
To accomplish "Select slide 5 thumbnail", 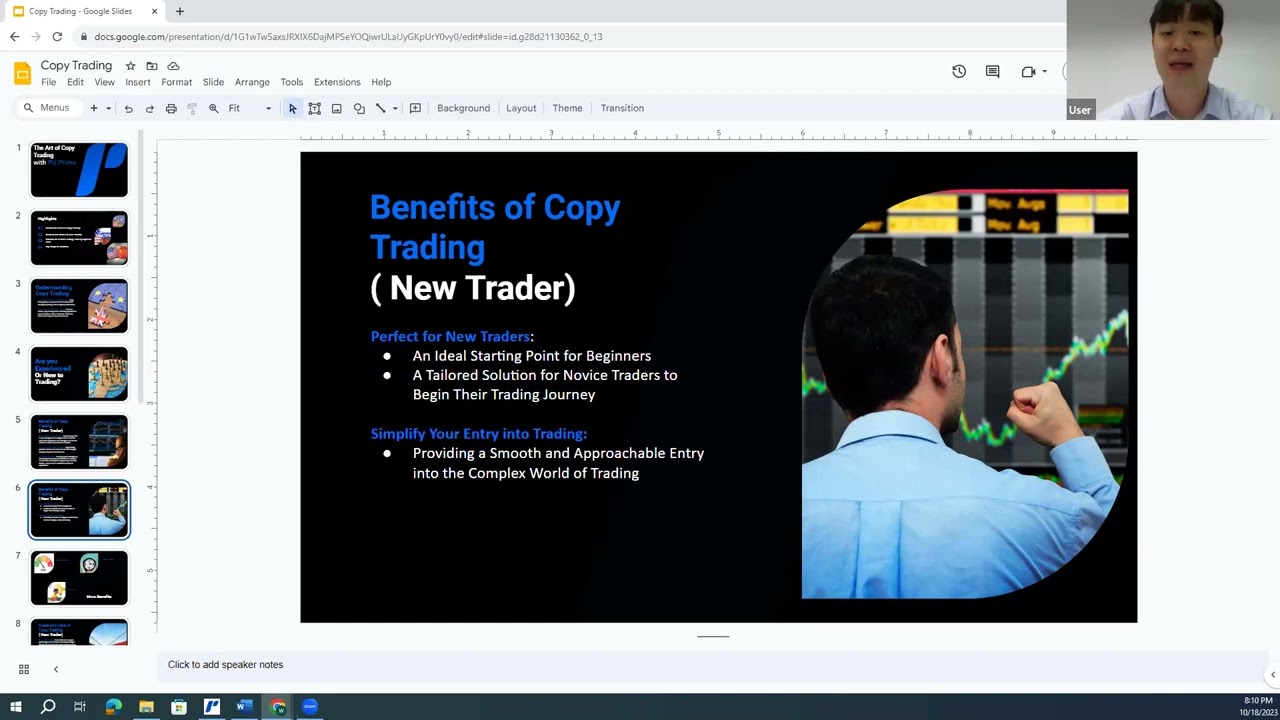I will (79, 442).
